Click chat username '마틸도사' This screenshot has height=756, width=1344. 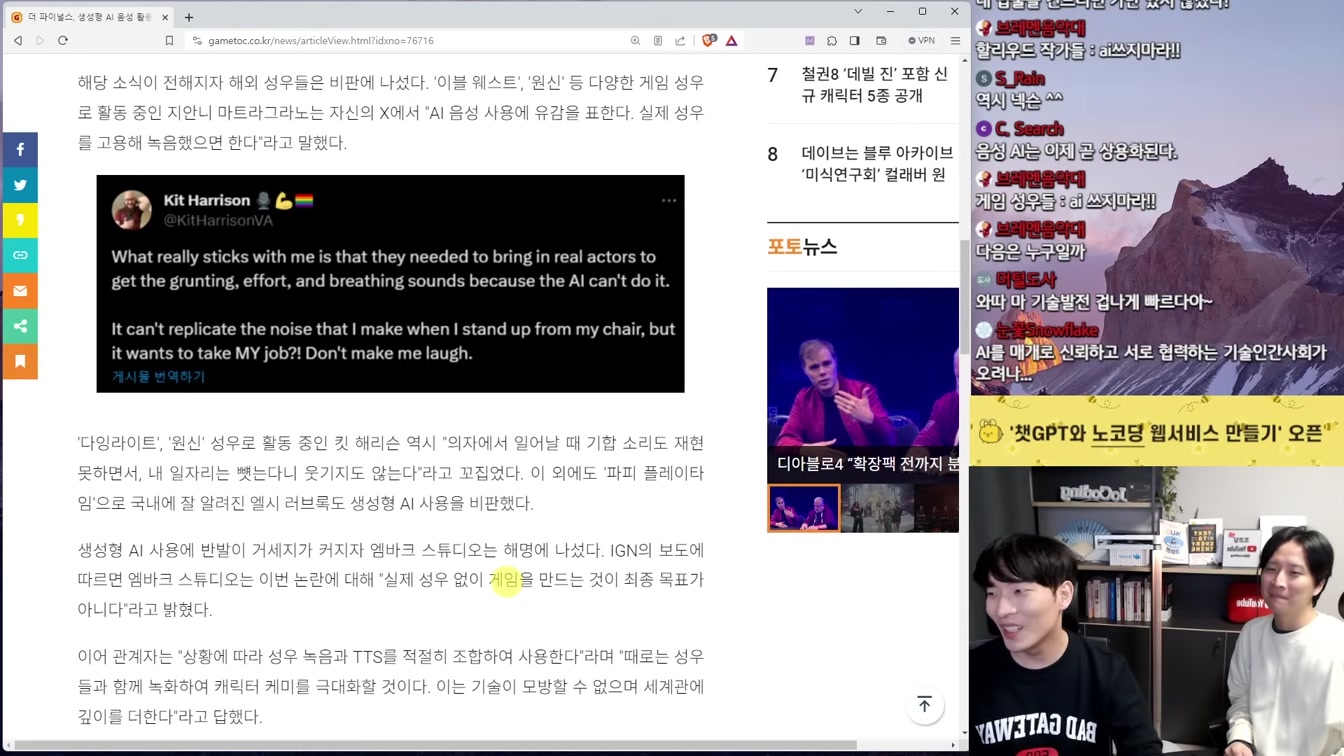1025,280
